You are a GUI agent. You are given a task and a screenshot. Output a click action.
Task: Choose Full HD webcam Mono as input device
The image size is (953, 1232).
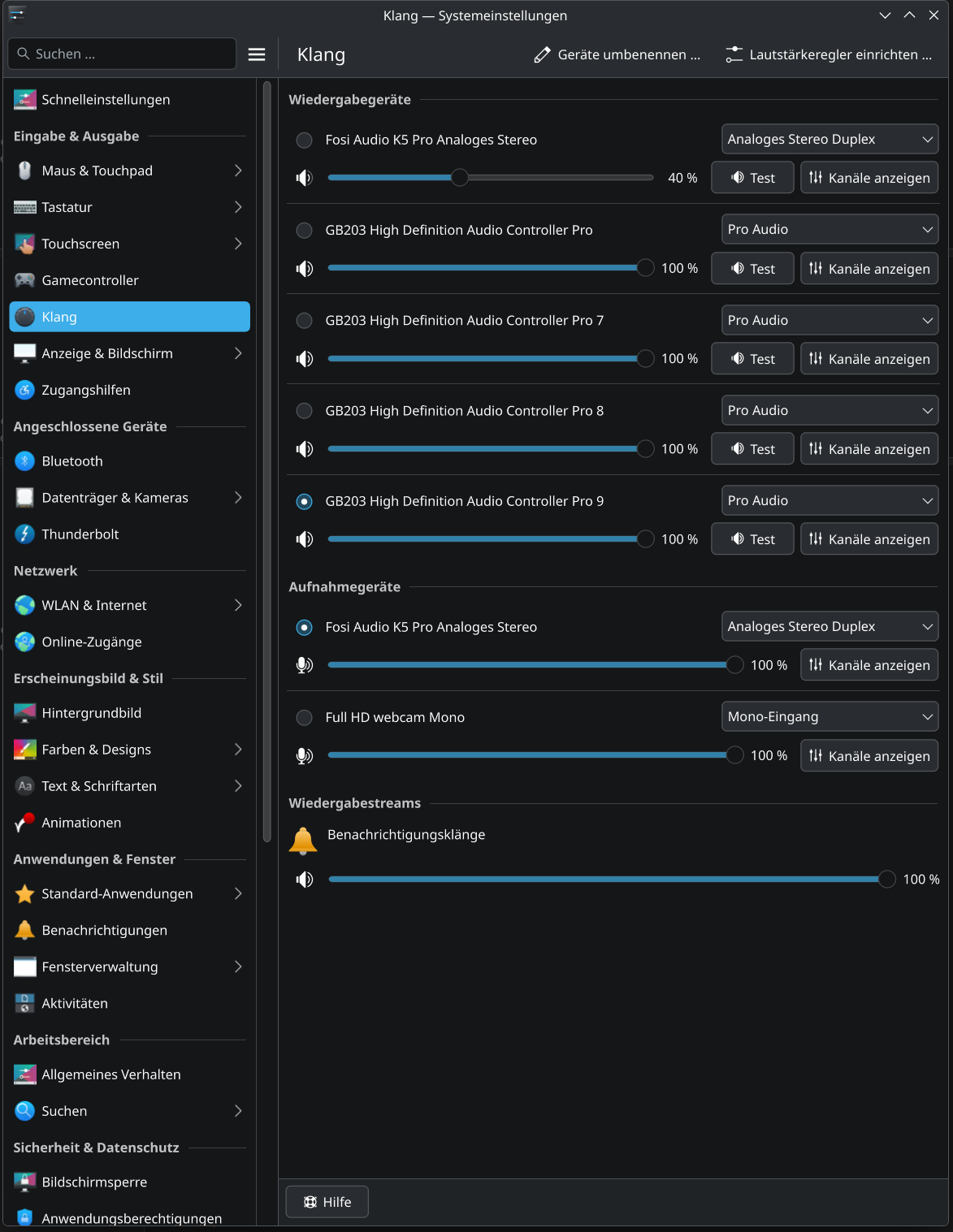point(305,717)
